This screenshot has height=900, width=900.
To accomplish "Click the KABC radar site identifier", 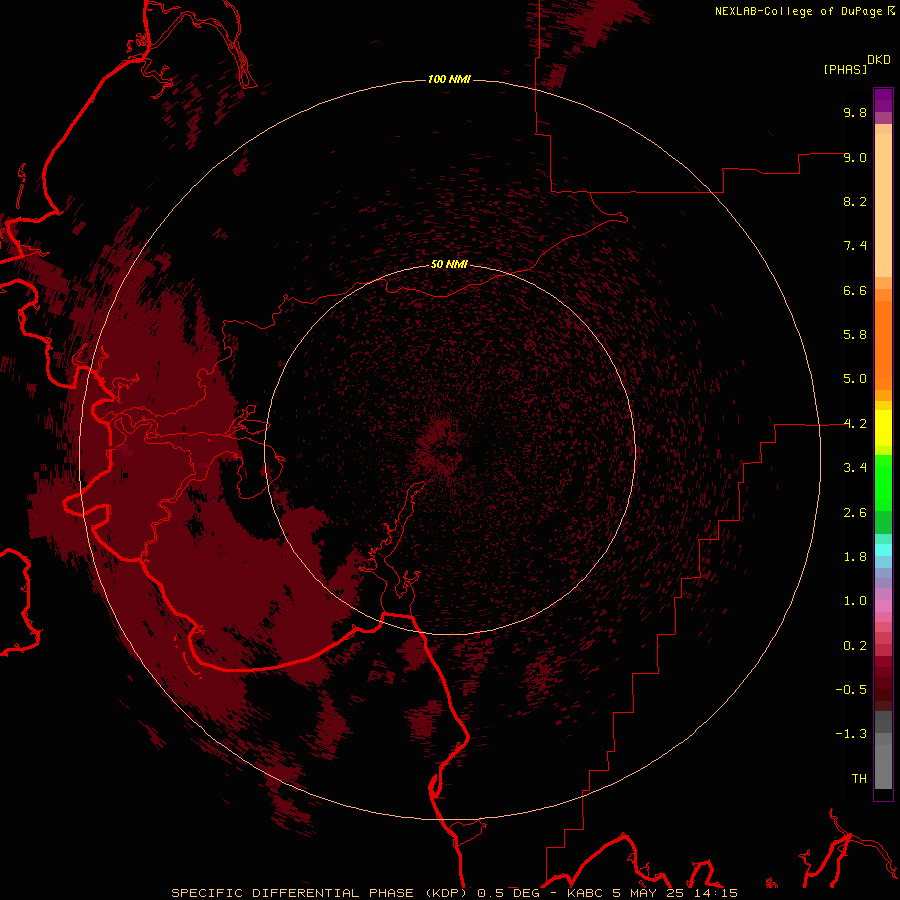I will point(585,893).
